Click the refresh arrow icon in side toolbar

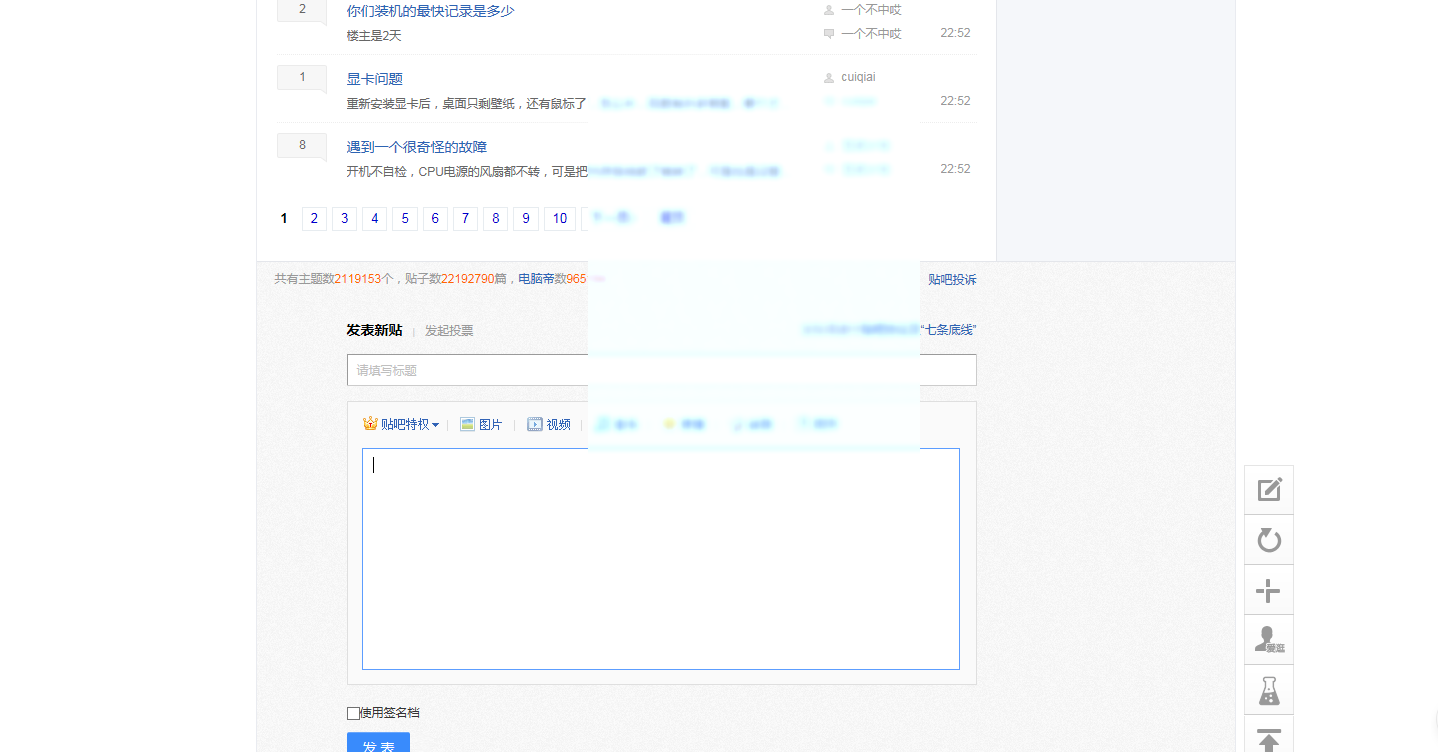pos(1269,540)
